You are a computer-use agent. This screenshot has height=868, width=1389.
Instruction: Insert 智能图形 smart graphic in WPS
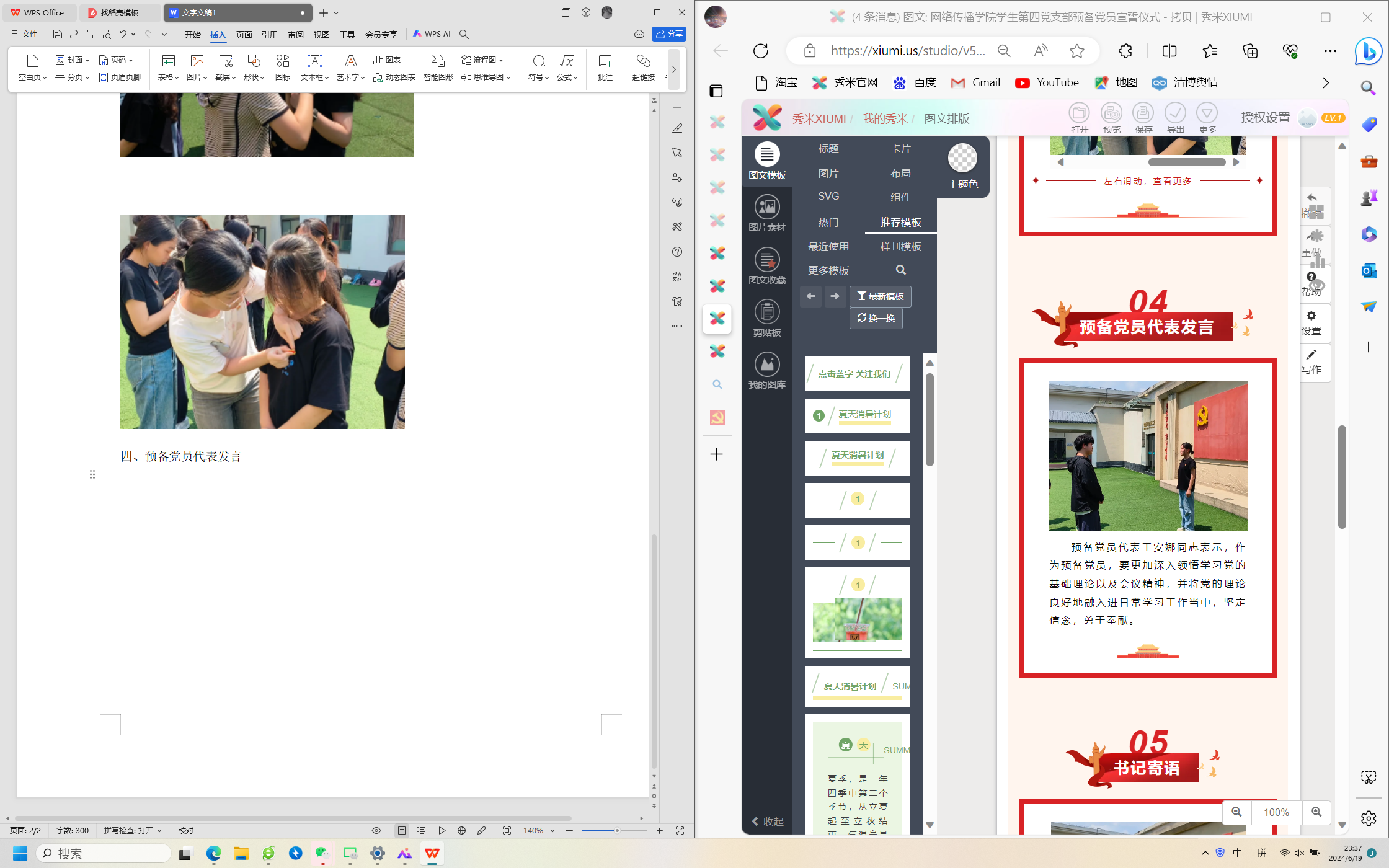coord(438,68)
